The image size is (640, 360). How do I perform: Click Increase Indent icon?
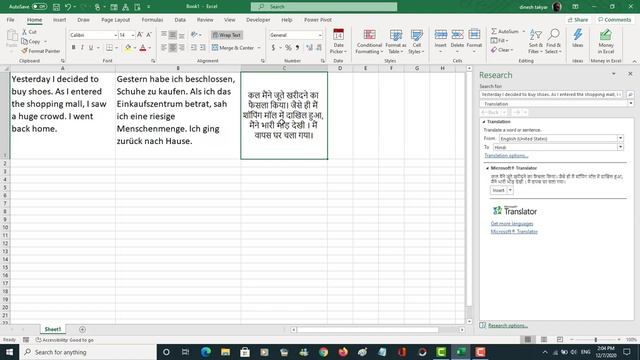tap(202, 48)
